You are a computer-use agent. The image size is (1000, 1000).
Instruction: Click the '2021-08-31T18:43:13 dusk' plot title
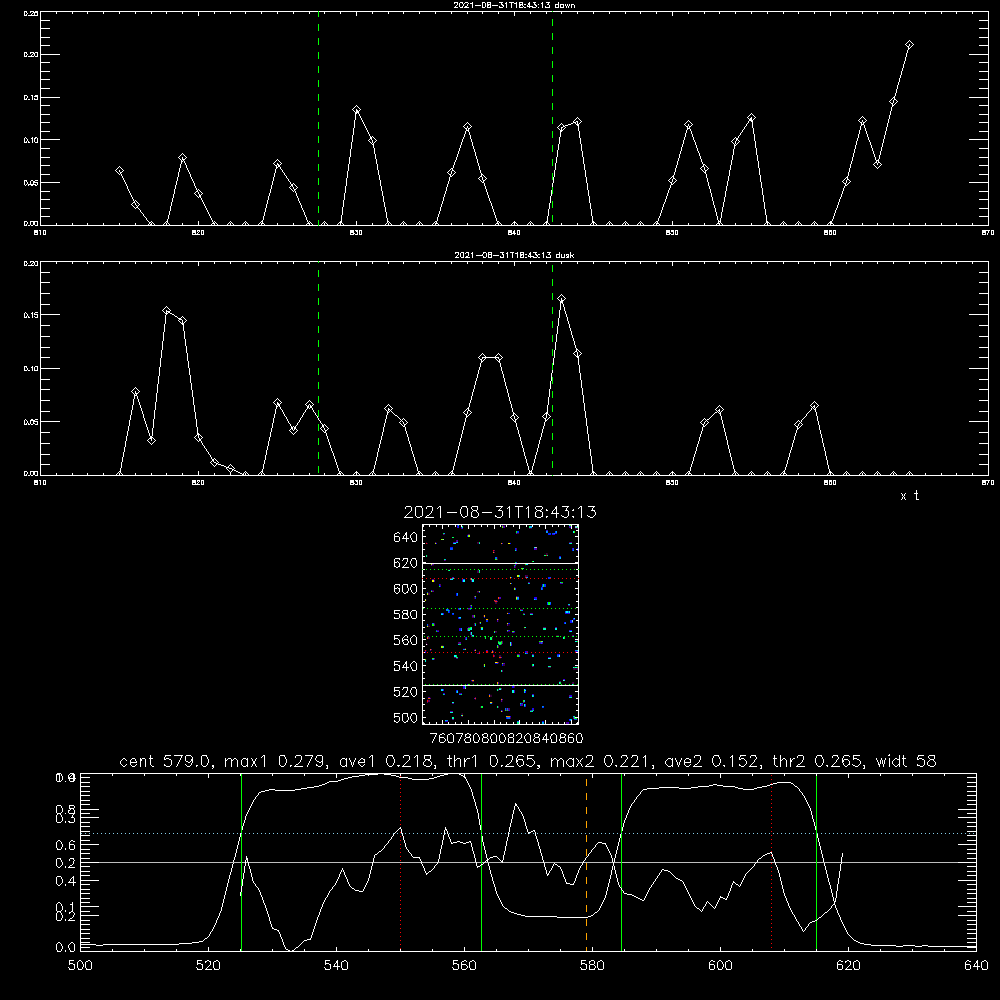pos(514,255)
